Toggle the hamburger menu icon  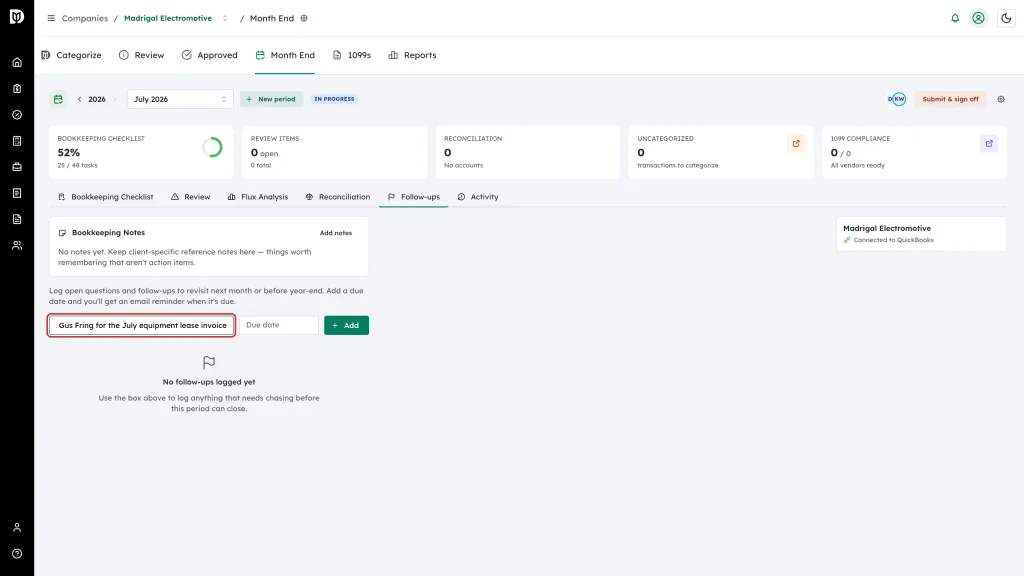[x=51, y=18]
